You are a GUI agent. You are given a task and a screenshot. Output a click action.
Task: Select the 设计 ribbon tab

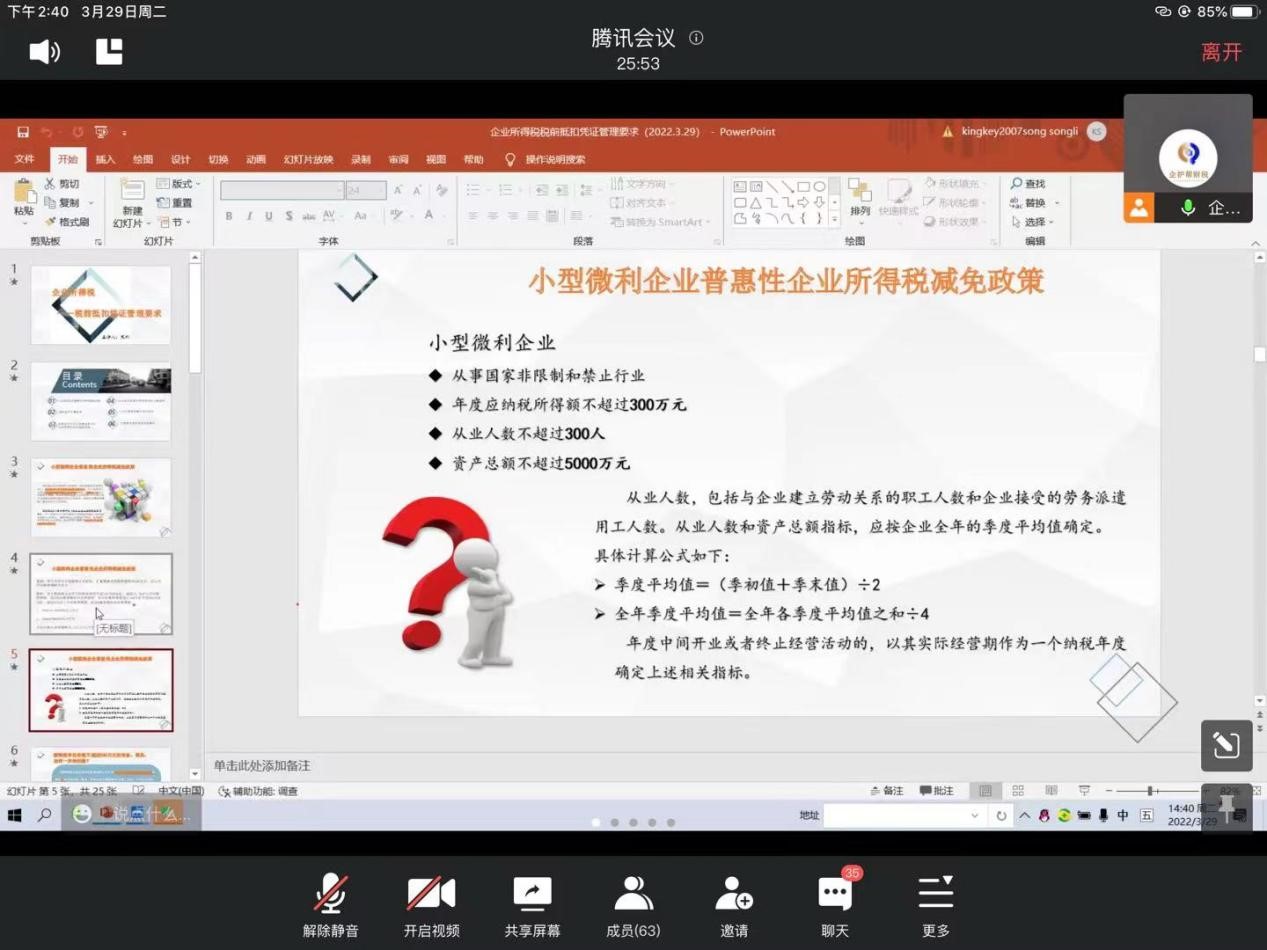180,159
